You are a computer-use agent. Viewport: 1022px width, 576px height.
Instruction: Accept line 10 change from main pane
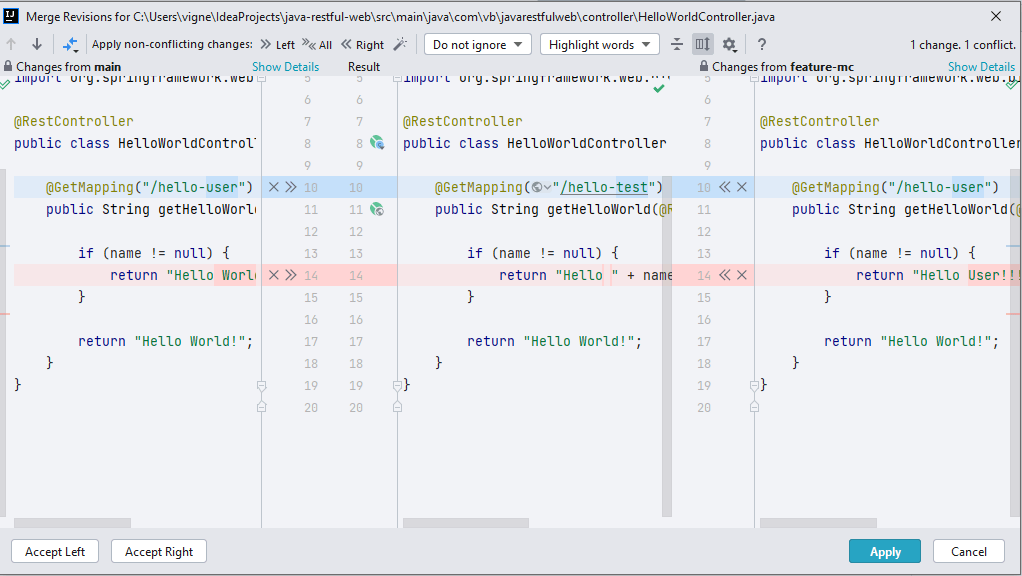tap(290, 187)
